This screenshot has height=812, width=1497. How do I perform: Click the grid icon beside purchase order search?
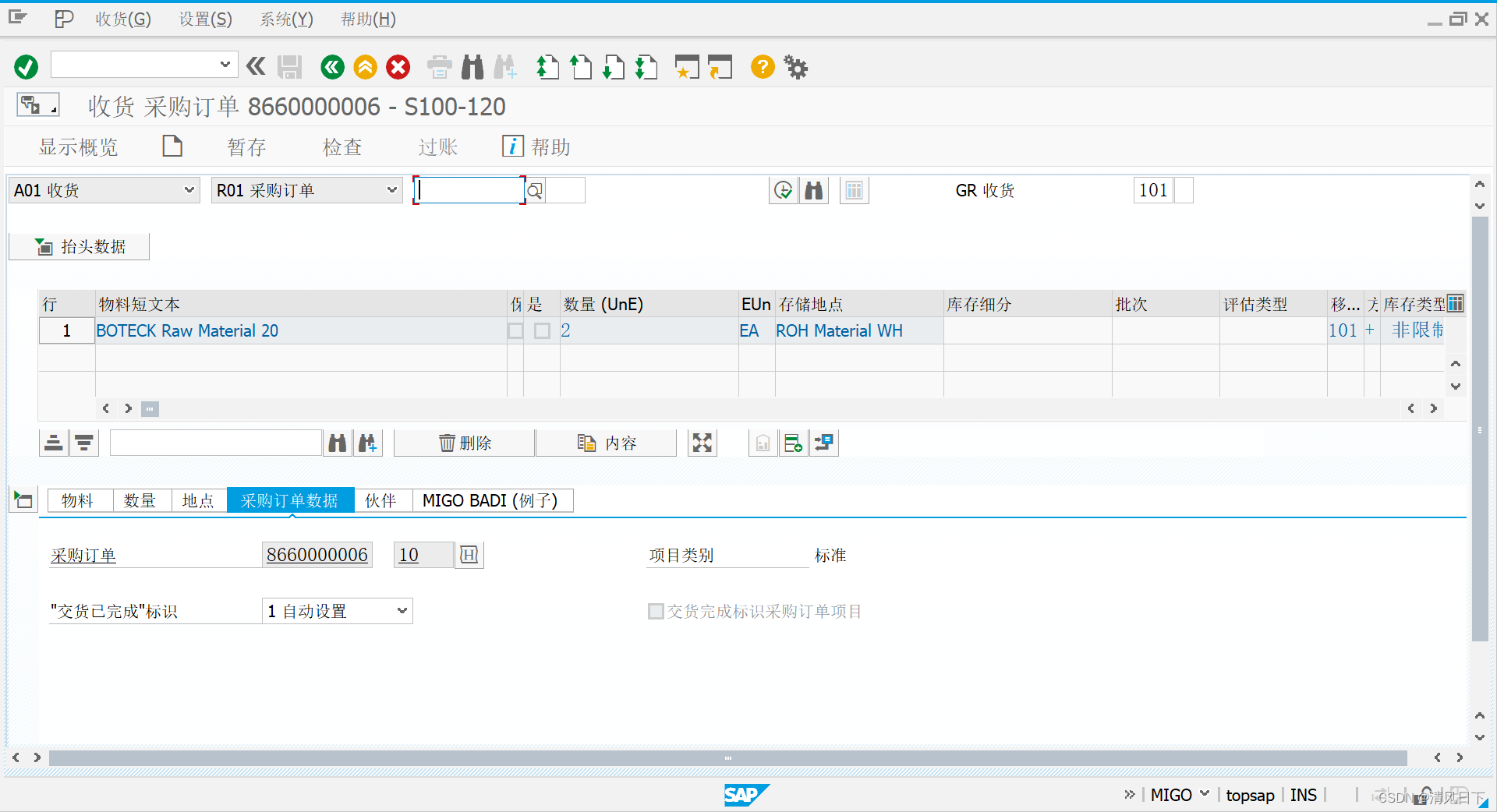(855, 190)
